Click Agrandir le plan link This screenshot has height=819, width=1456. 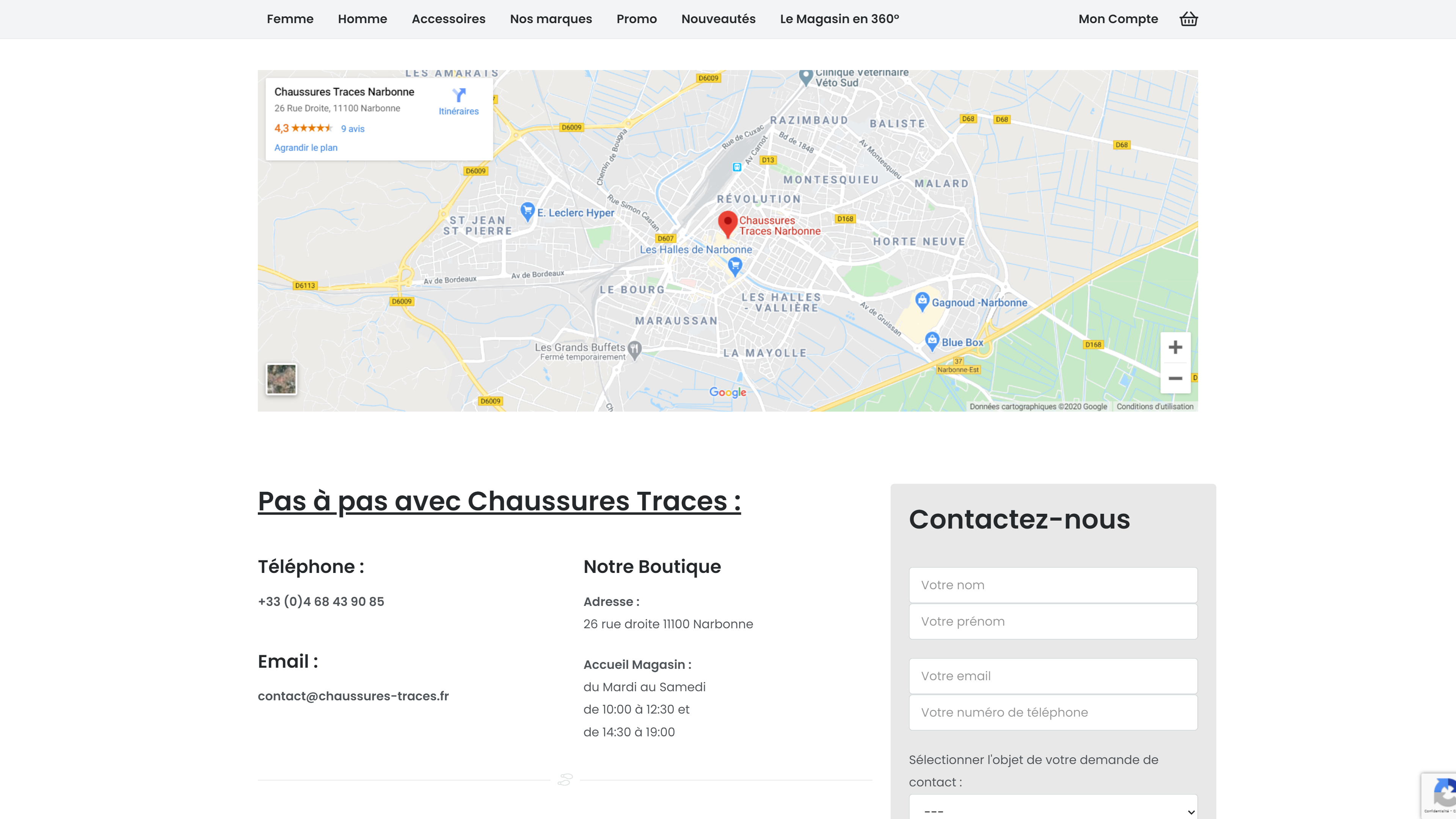(x=306, y=147)
